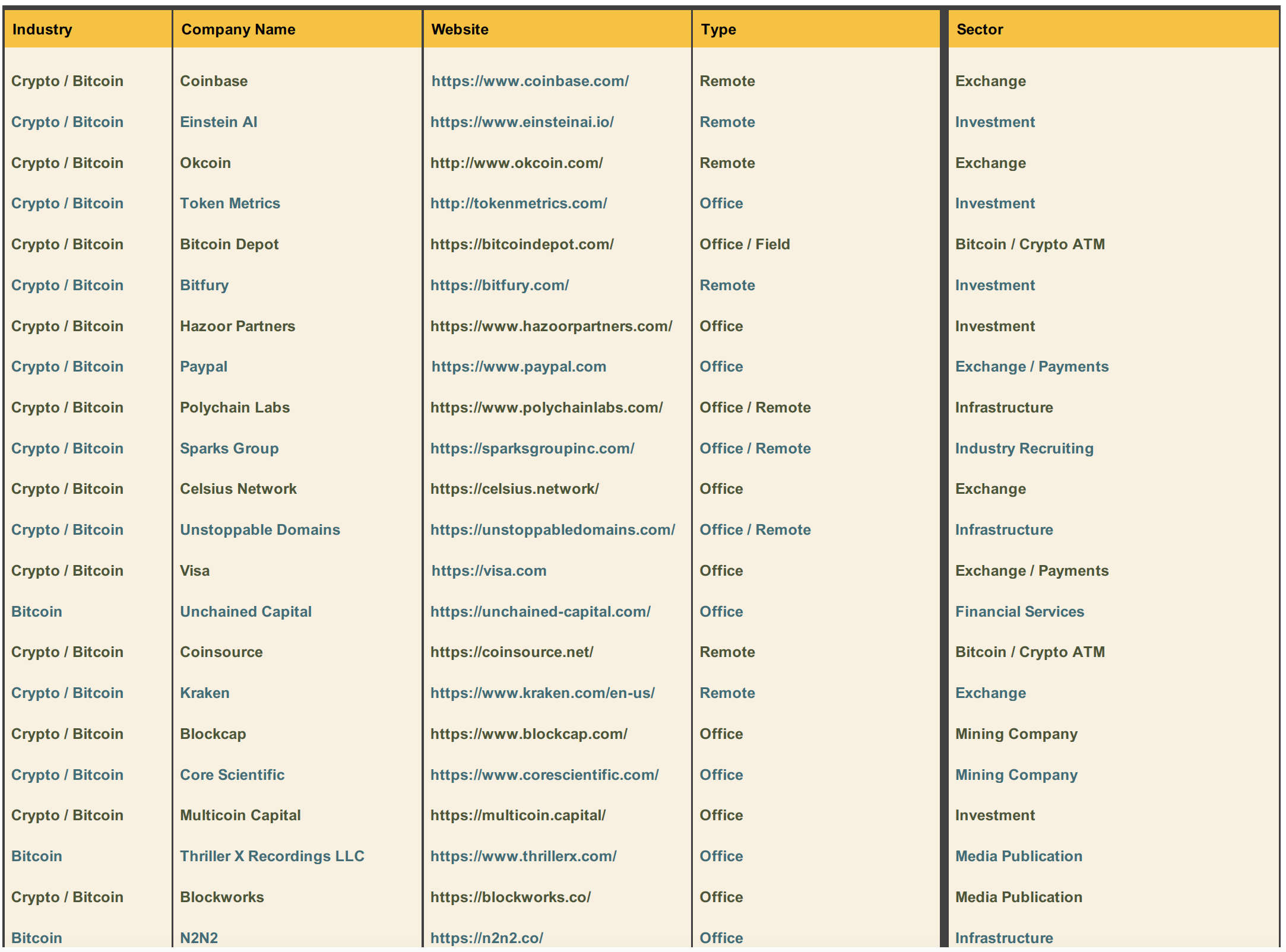Viewport: 1286px width, 952px height.
Task: Visit http://www.okcoin.com/ website link
Action: pyautogui.click(x=517, y=163)
